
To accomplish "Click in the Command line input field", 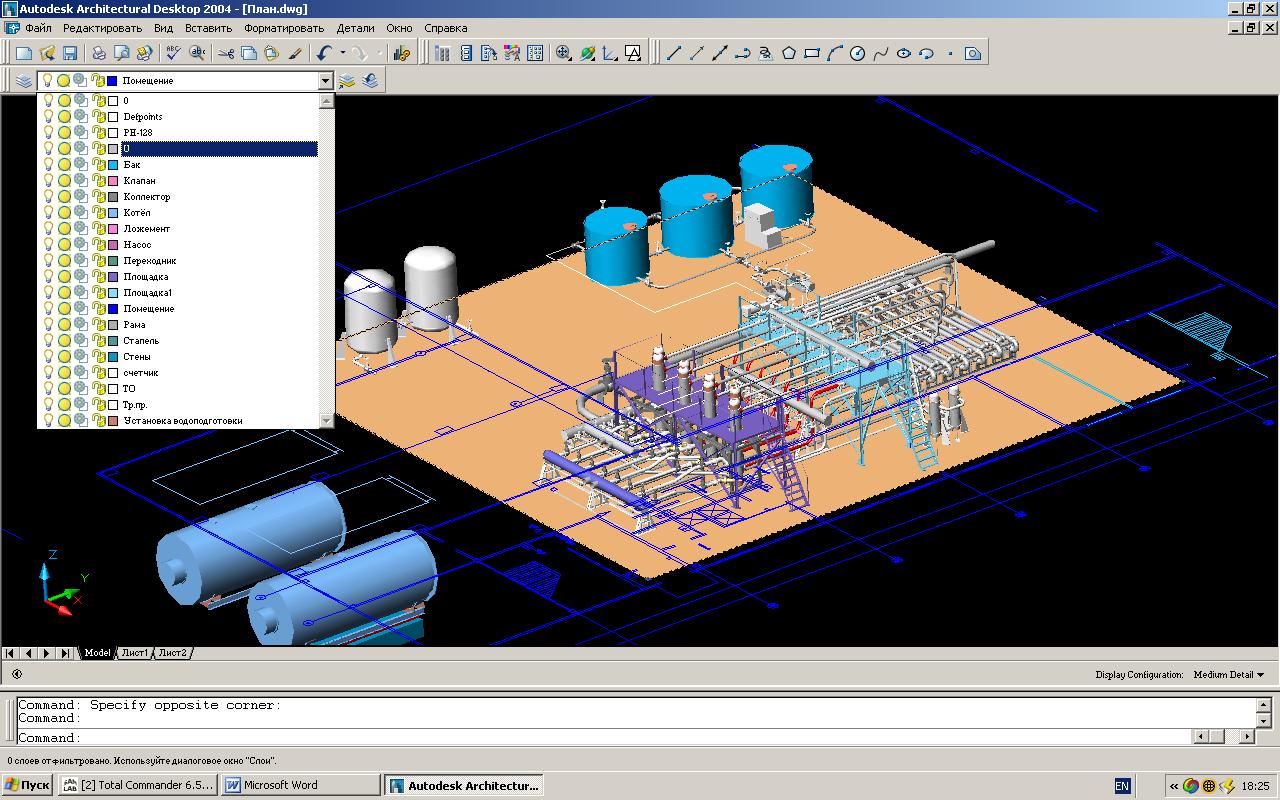I will [x=605, y=738].
